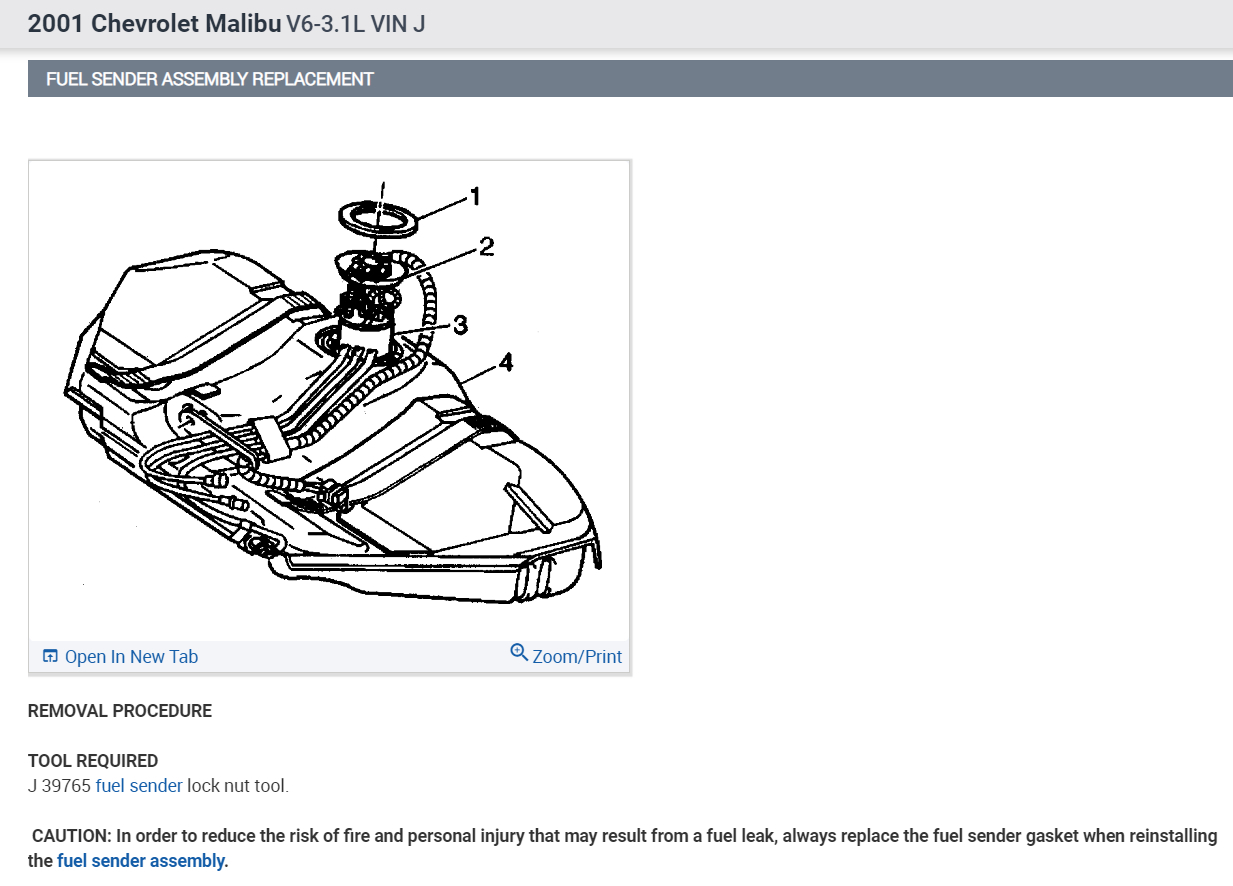Click the TOOL REQUIRED heading
The image size is (1233, 886).
coord(93,761)
